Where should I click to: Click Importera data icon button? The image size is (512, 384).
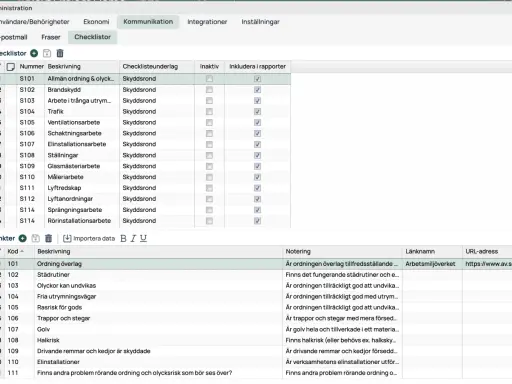coord(89,238)
